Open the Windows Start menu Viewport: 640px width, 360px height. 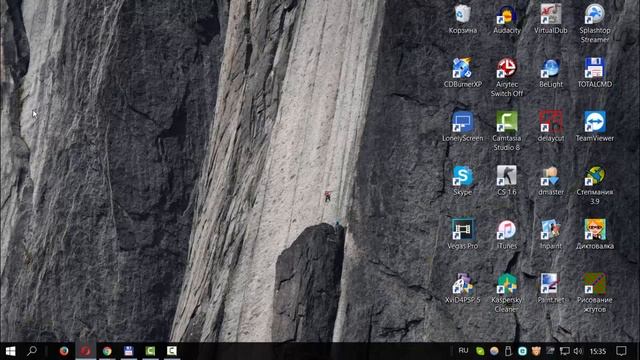(10, 351)
